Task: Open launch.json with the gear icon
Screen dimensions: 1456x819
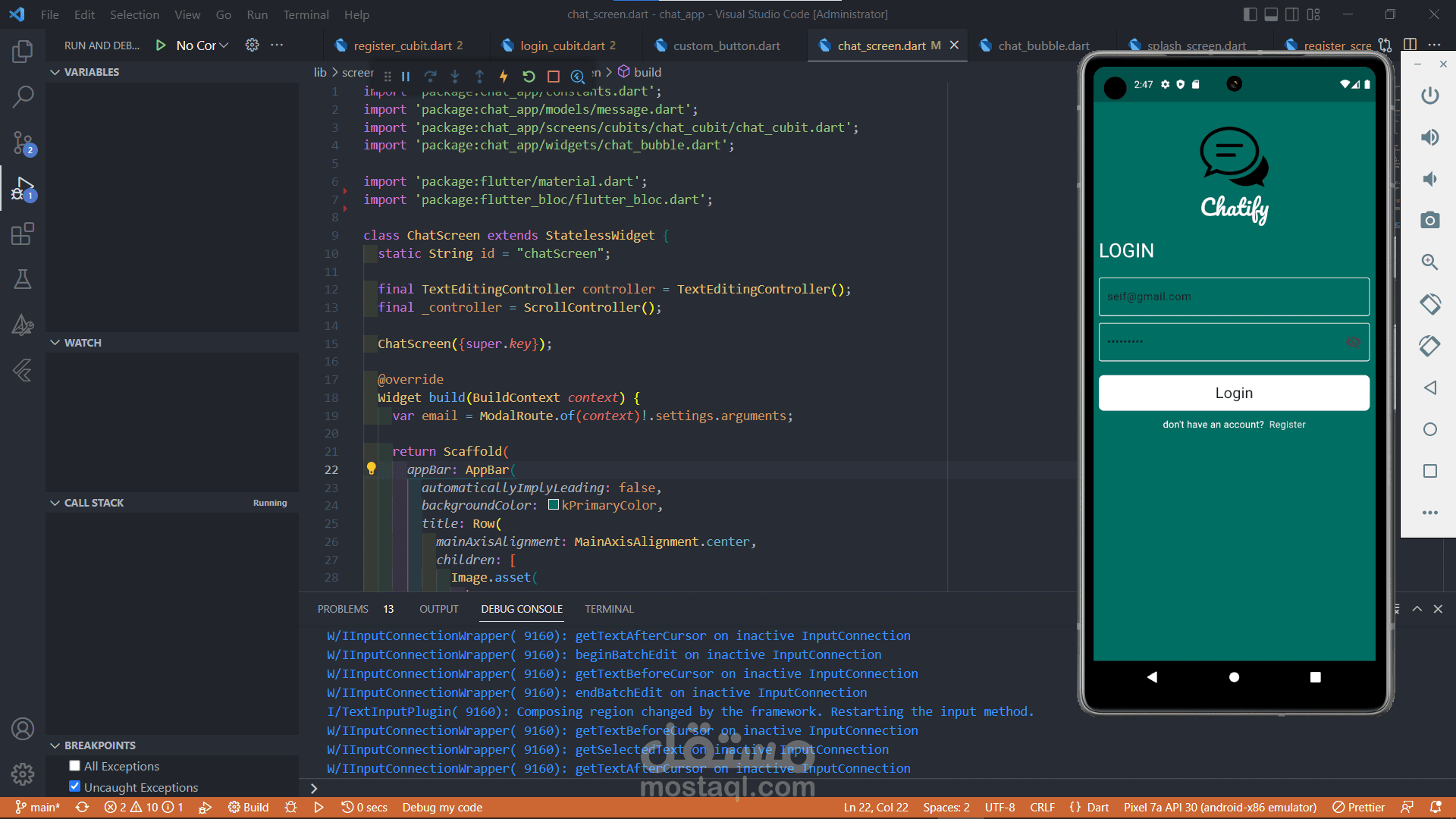Action: [x=252, y=45]
